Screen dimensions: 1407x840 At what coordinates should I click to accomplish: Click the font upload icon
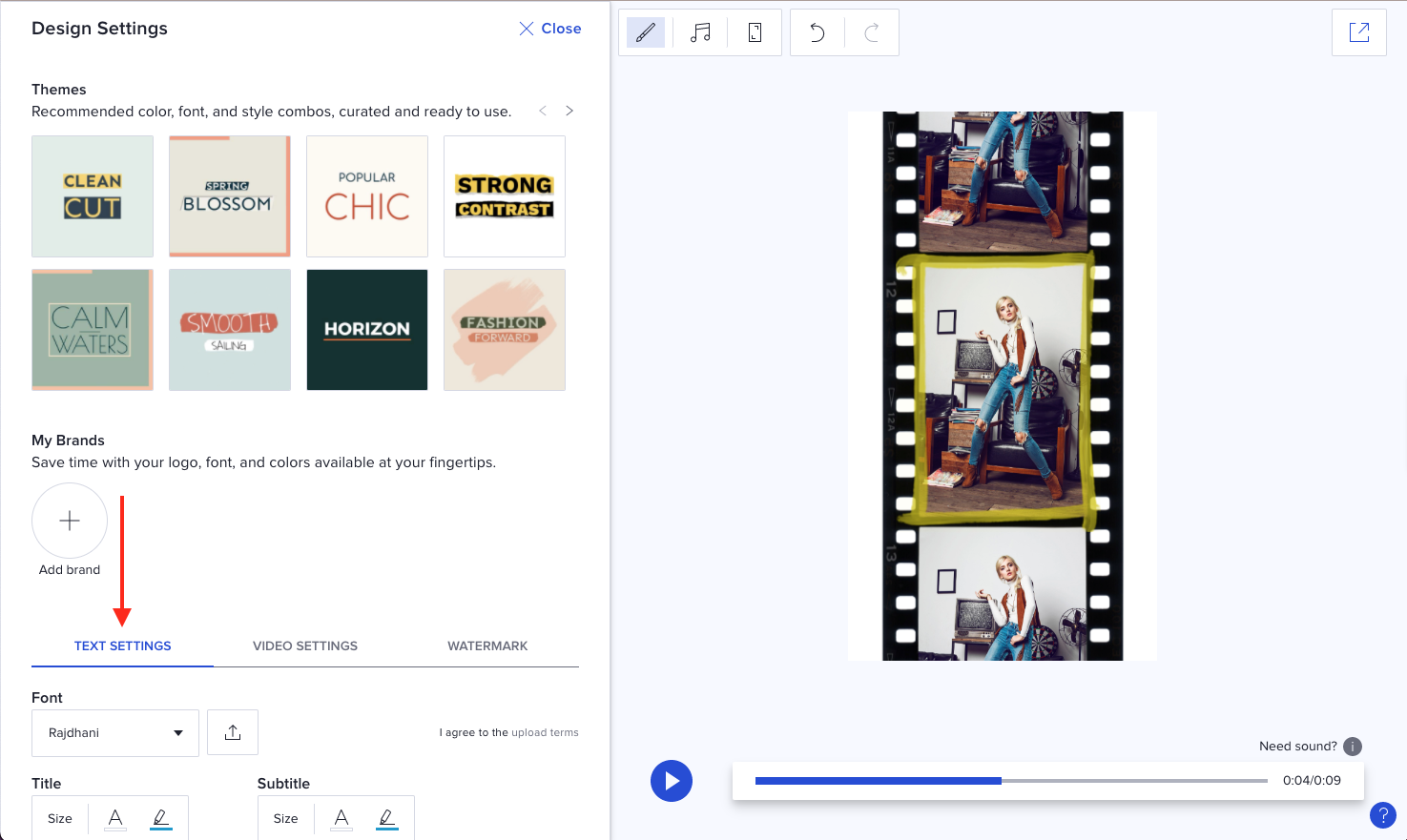pyautogui.click(x=233, y=732)
